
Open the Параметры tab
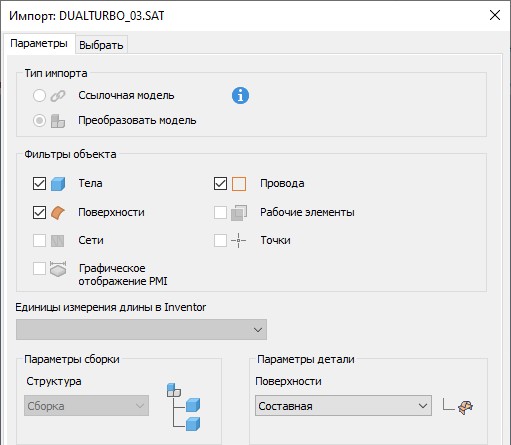[39, 43]
